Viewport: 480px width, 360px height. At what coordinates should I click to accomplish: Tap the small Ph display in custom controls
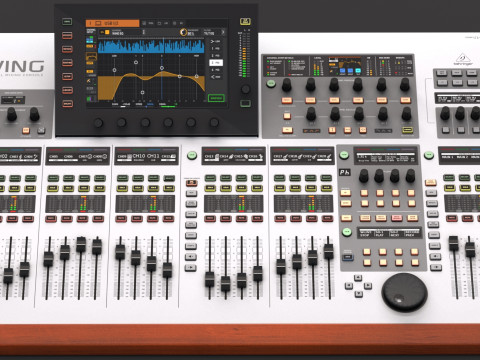tap(344, 172)
